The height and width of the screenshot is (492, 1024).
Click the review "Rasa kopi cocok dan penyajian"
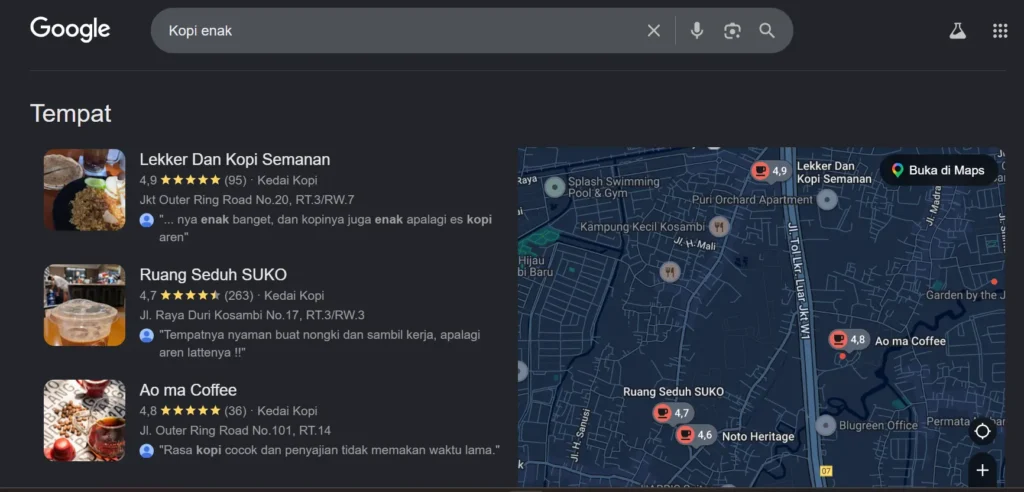tap(329, 450)
